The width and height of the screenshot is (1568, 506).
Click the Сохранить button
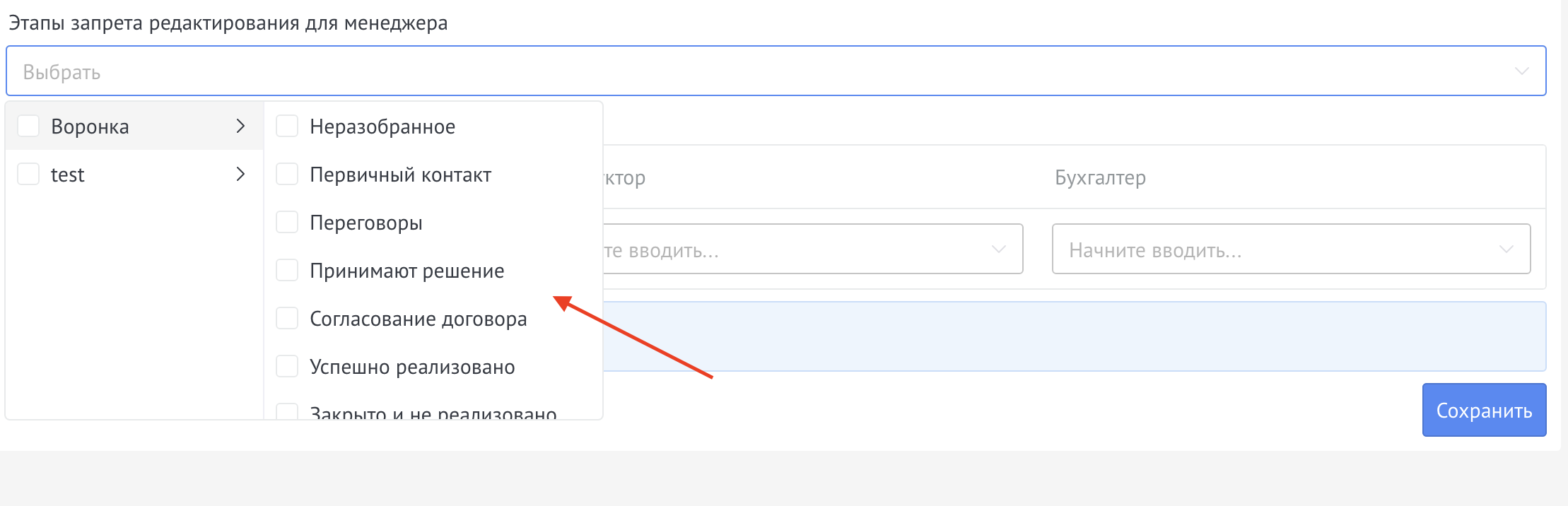pos(1484,411)
